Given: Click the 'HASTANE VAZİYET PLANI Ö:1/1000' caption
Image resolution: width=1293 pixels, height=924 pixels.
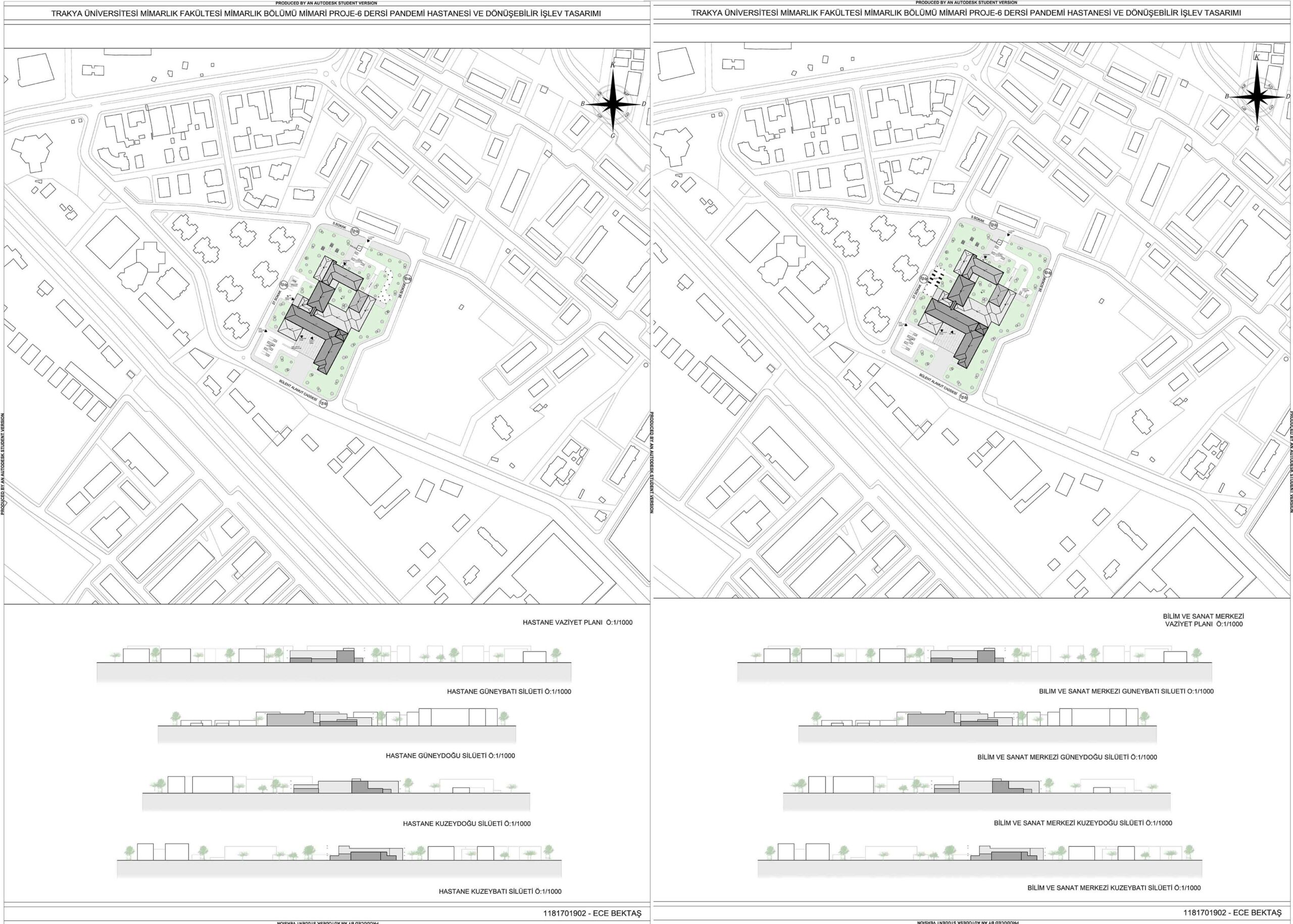Looking at the screenshot, I should coord(577,622).
